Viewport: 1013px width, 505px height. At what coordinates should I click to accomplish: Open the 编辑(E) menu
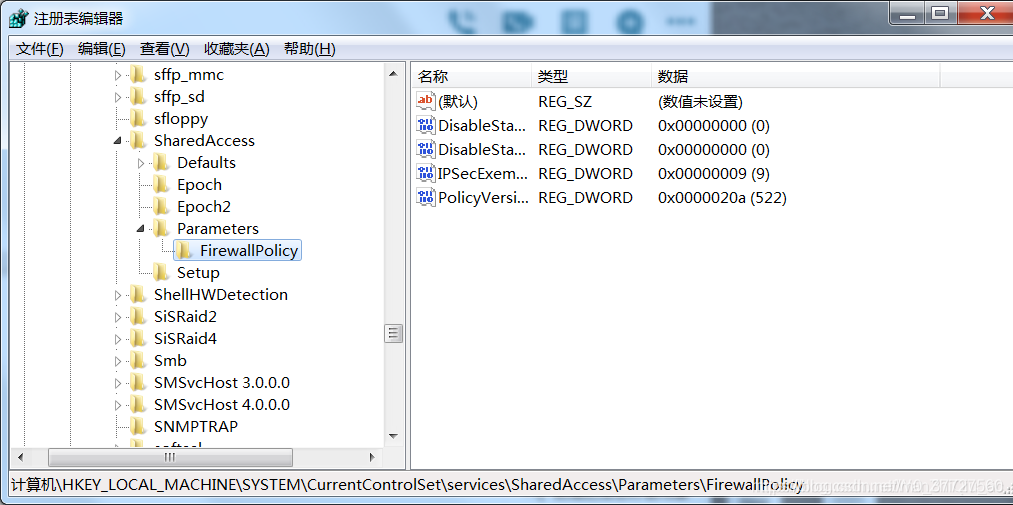coord(101,49)
